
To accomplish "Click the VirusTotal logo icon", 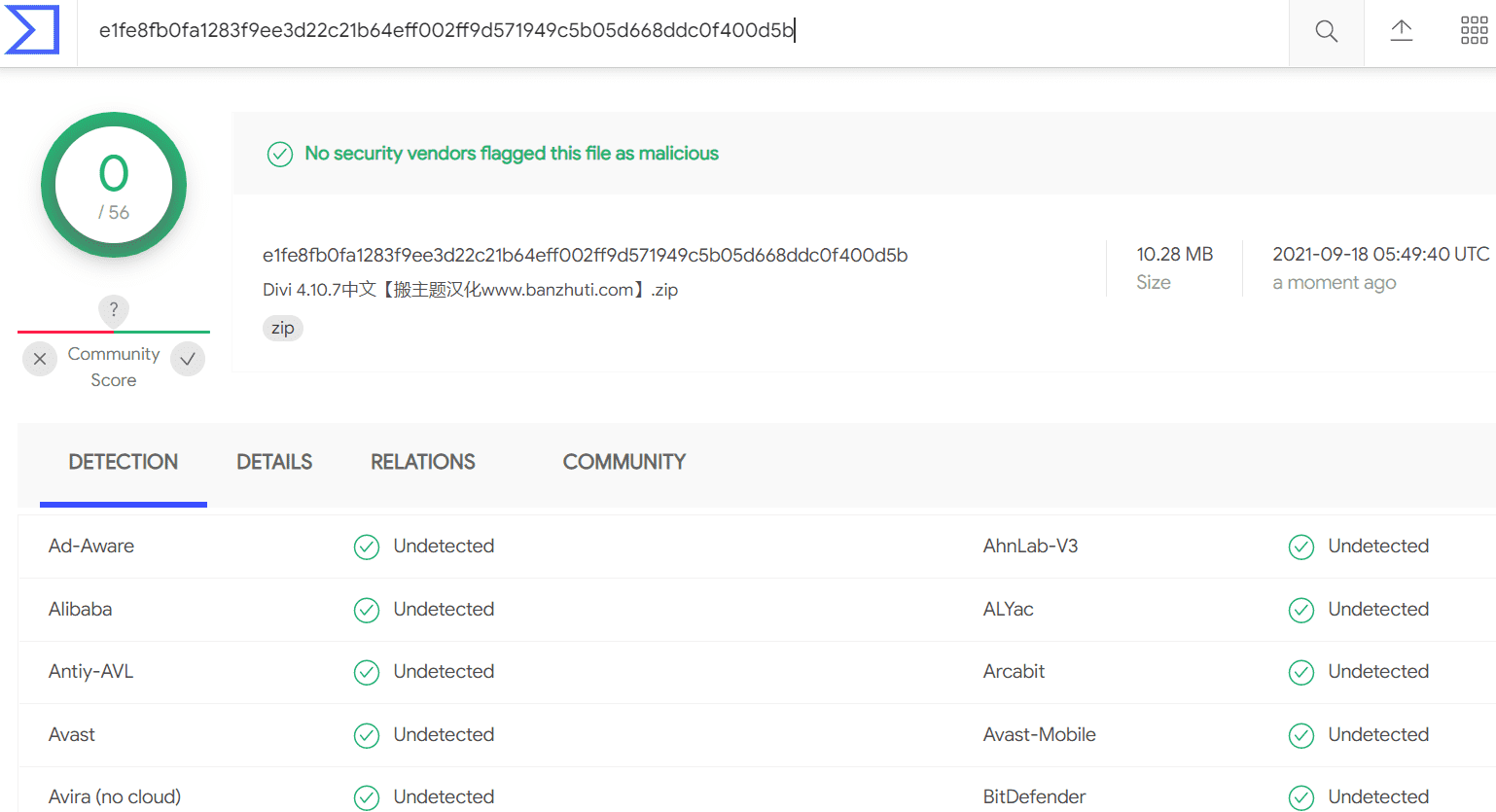I will tap(33, 29).
